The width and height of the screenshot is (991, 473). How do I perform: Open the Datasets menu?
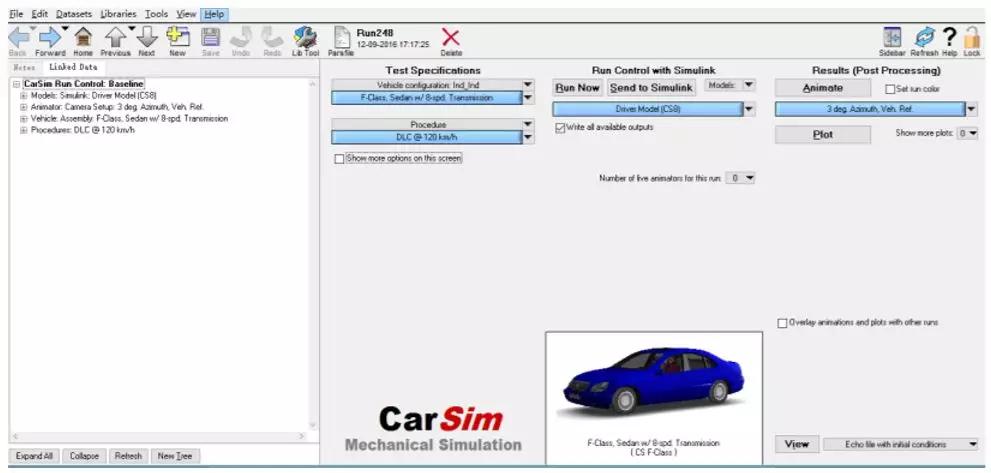pos(73,14)
